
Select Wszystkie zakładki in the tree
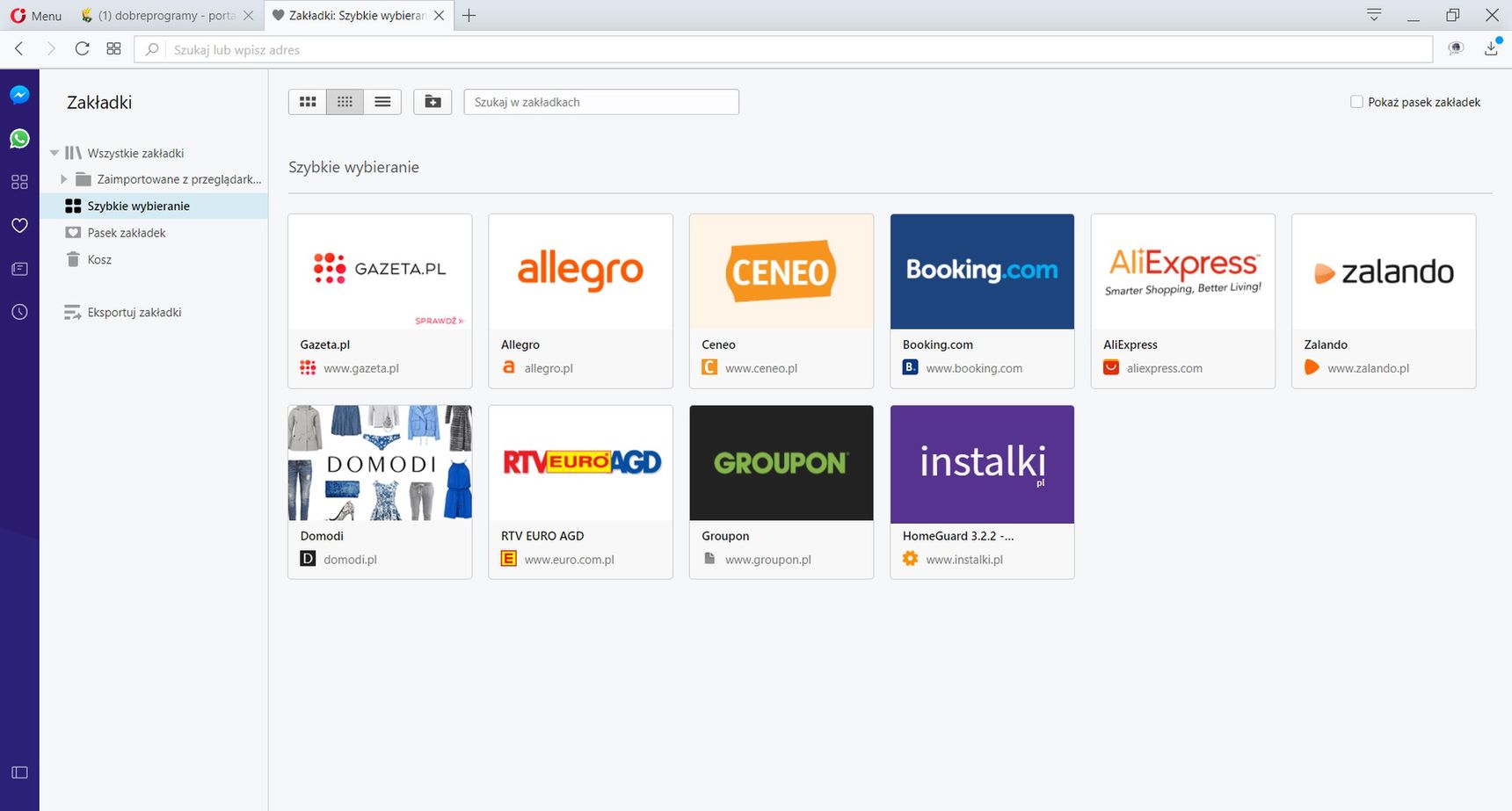pos(134,153)
